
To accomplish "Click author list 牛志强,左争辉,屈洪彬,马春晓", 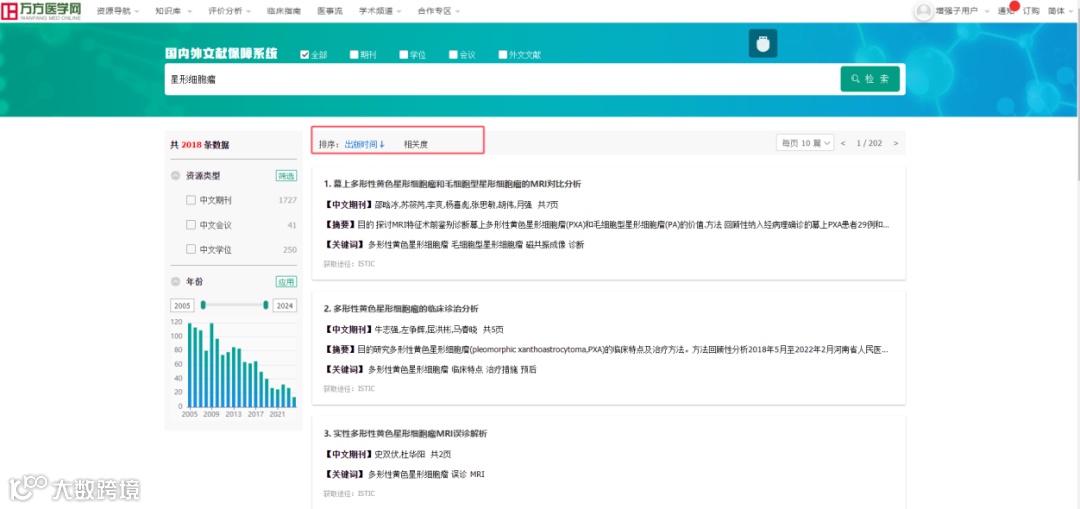I will pyautogui.click(x=425, y=329).
